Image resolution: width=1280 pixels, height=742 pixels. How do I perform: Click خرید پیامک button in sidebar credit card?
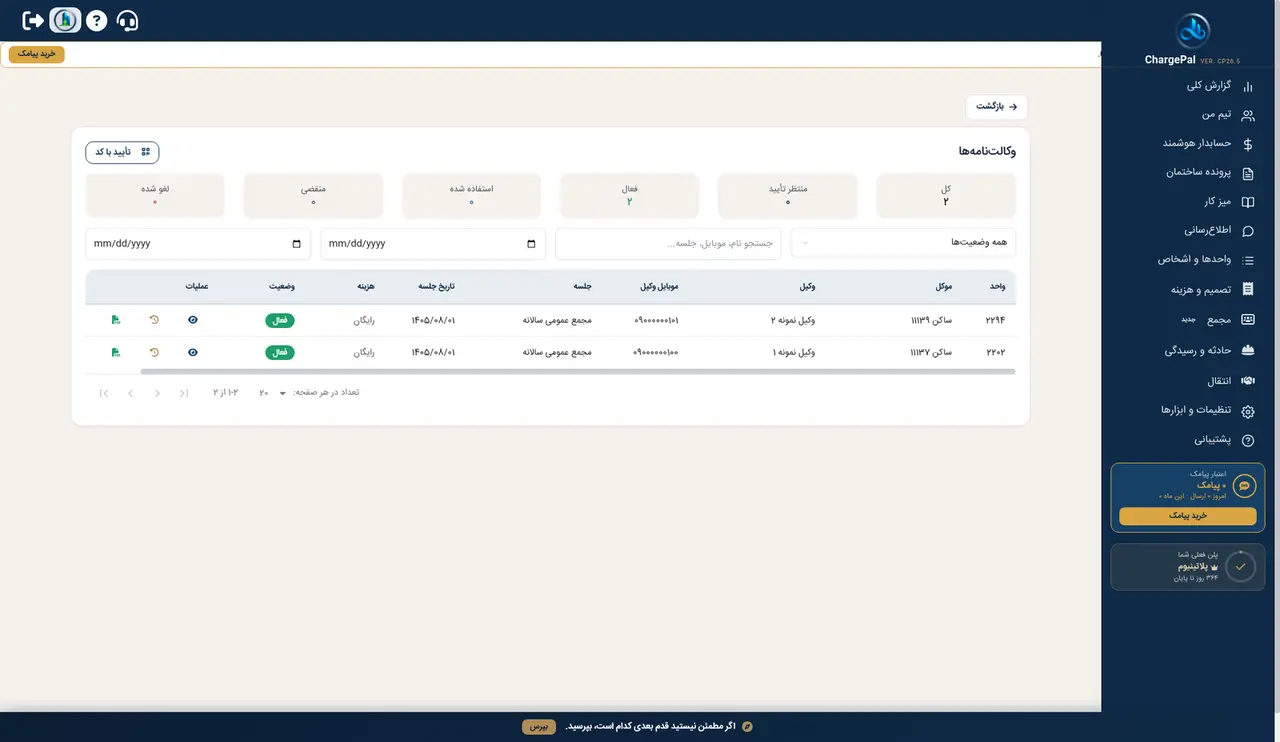tap(1188, 516)
